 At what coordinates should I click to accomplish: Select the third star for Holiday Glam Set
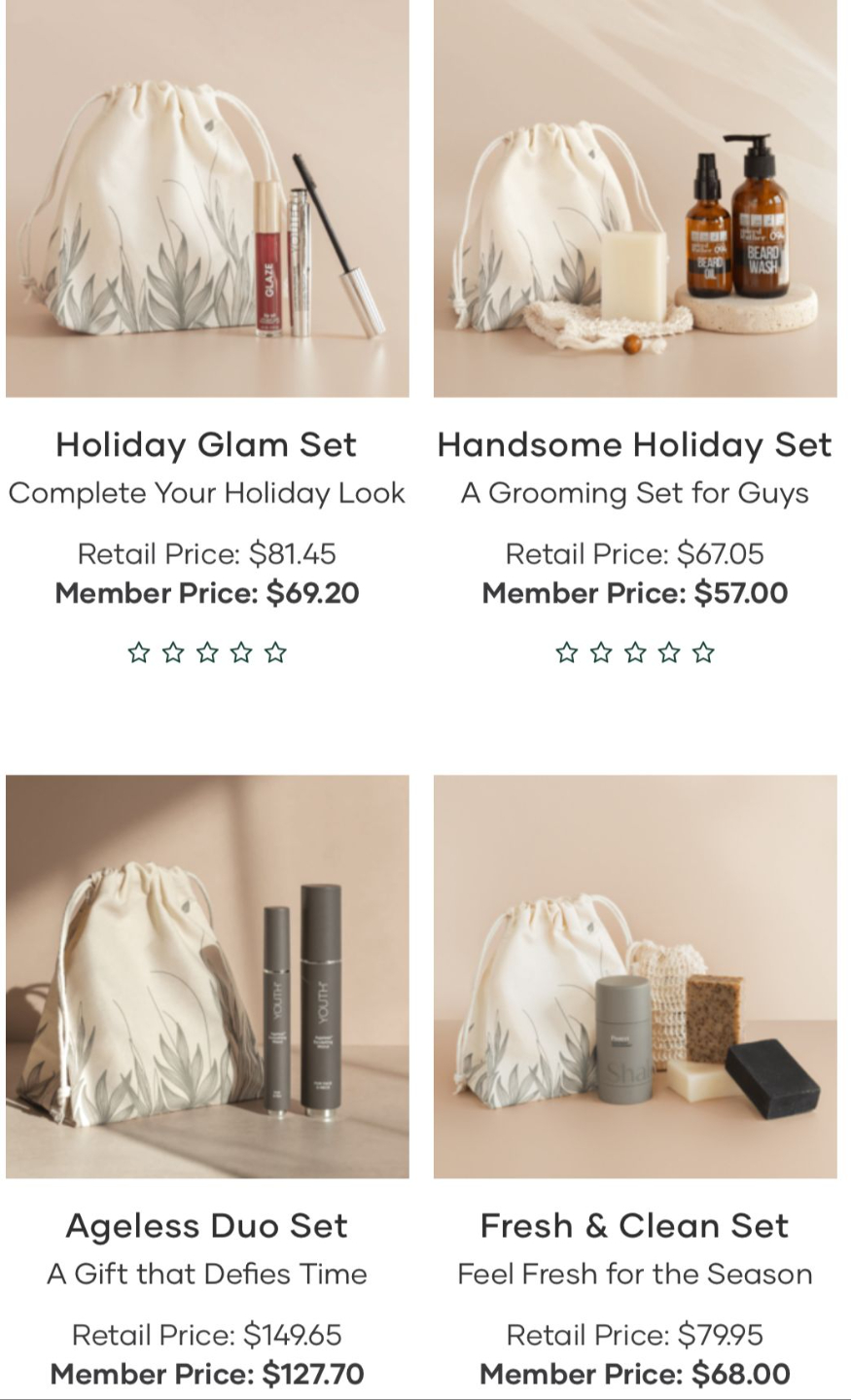tap(207, 652)
